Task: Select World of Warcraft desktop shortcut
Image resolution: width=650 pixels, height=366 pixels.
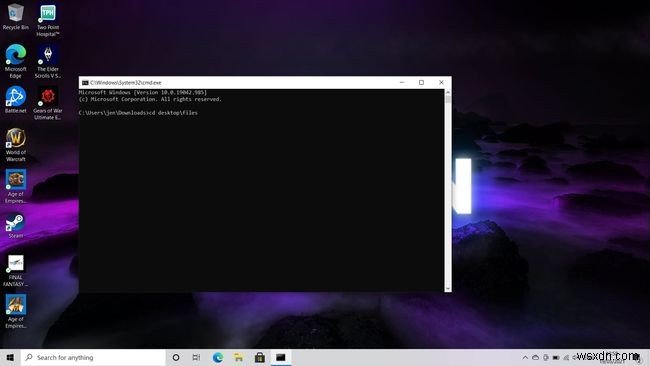Action: click(16, 145)
